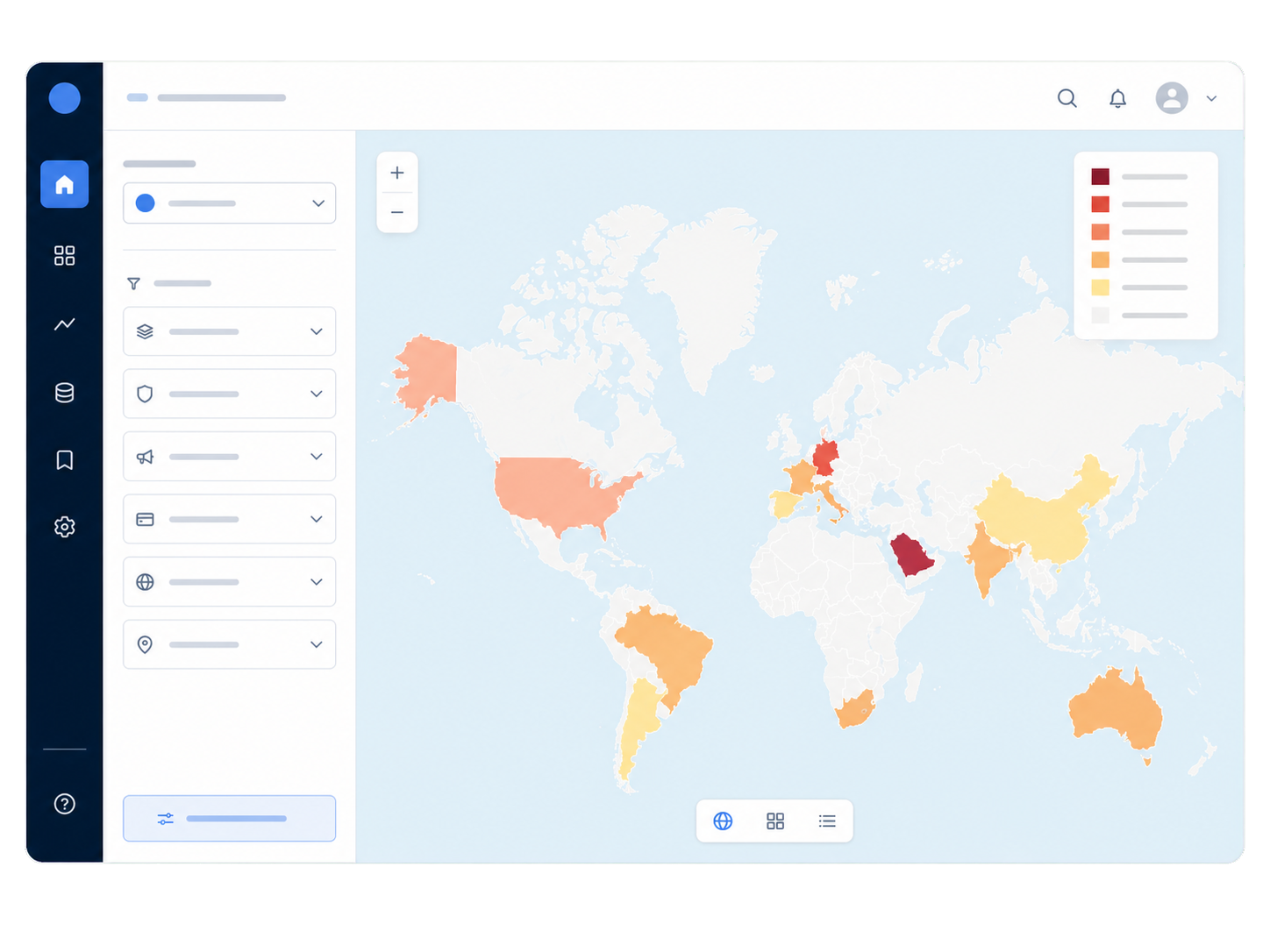This screenshot has width=1270, height=952.
Task: Open the database icon in the sidebar
Action: pyautogui.click(x=64, y=392)
